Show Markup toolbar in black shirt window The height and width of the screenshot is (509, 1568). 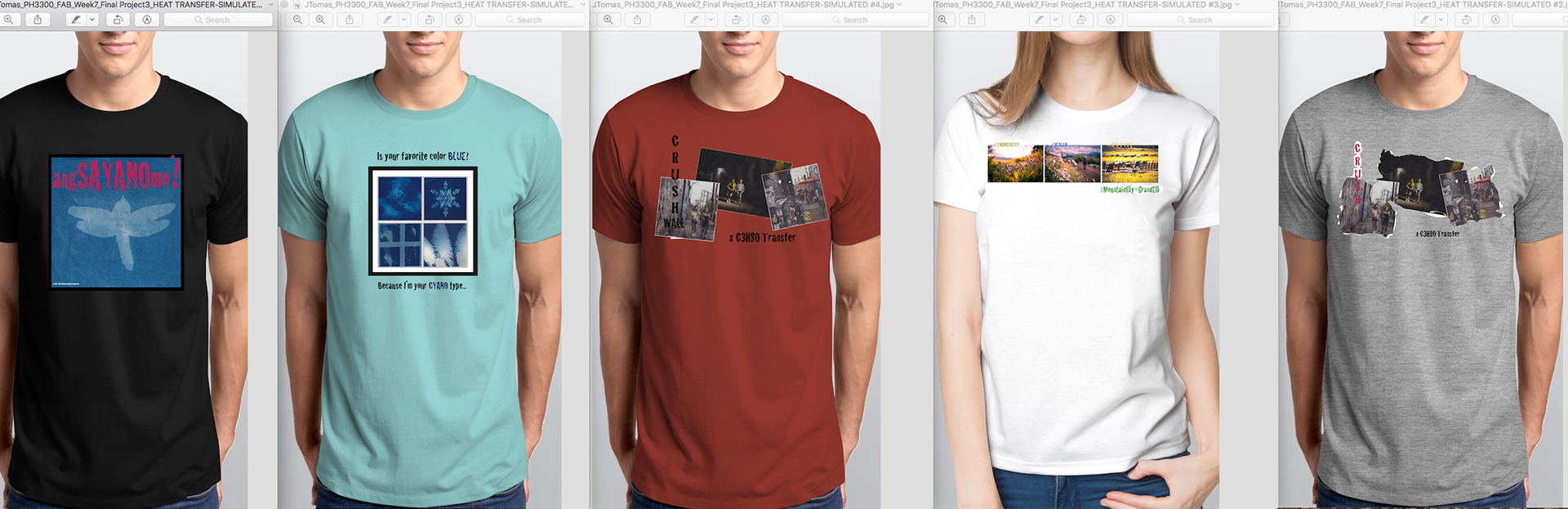[147, 20]
